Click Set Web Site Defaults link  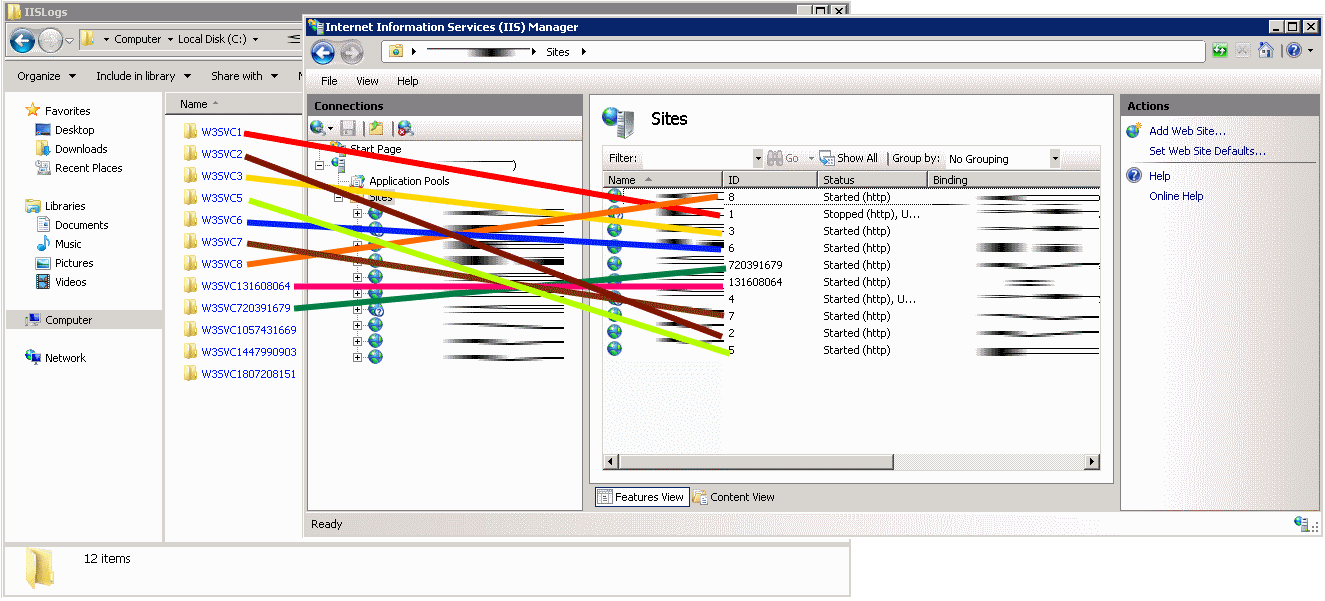[x=1207, y=151]
